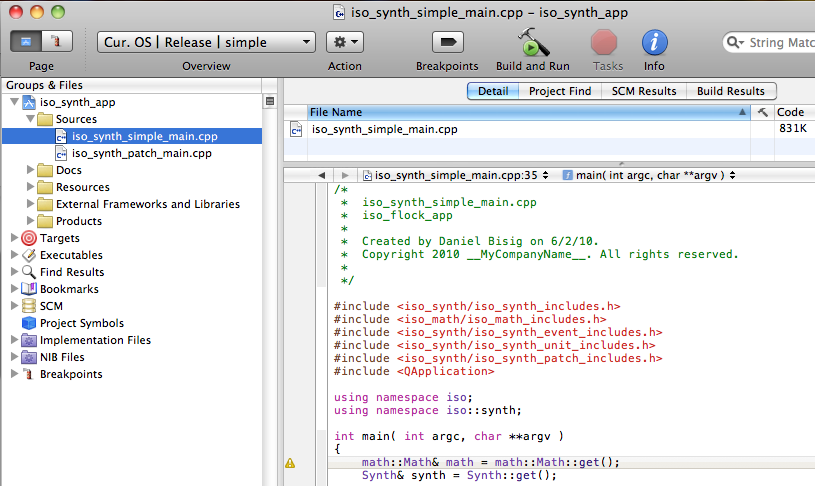Expand External Frameworks and Libraries folder
The width and height of the screenshot is (815, 486).
coord(30,204)
